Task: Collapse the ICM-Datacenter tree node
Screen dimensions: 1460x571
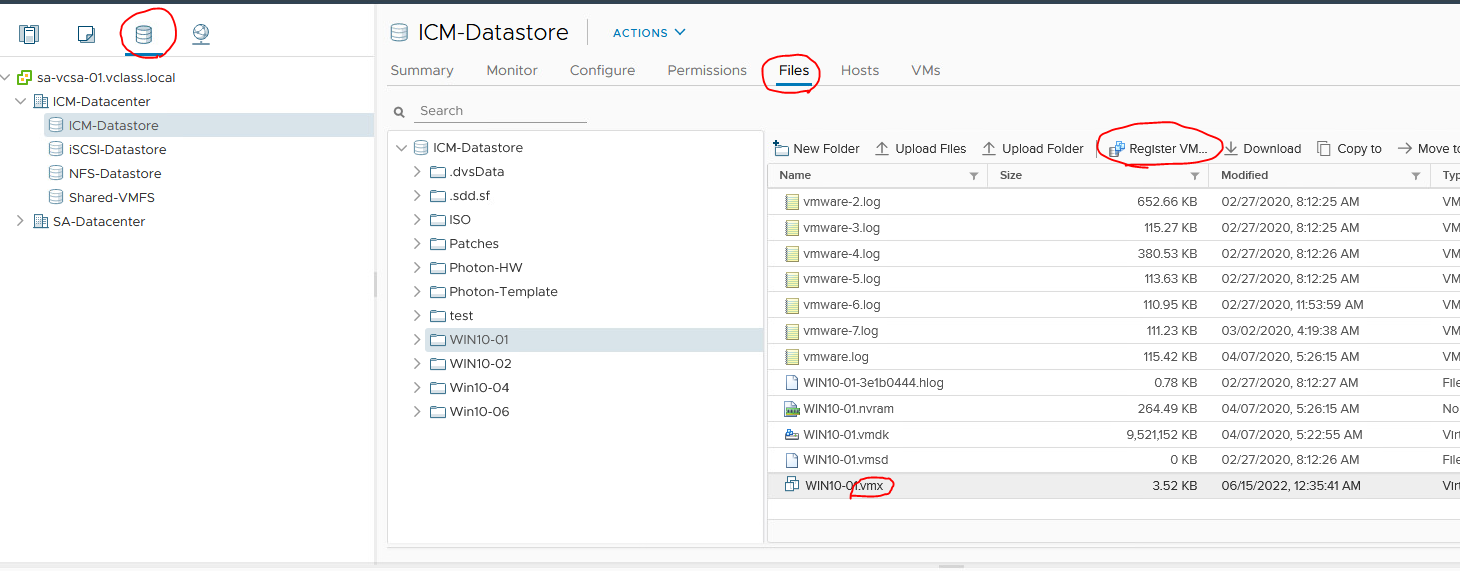Action: tap(21, 101)
